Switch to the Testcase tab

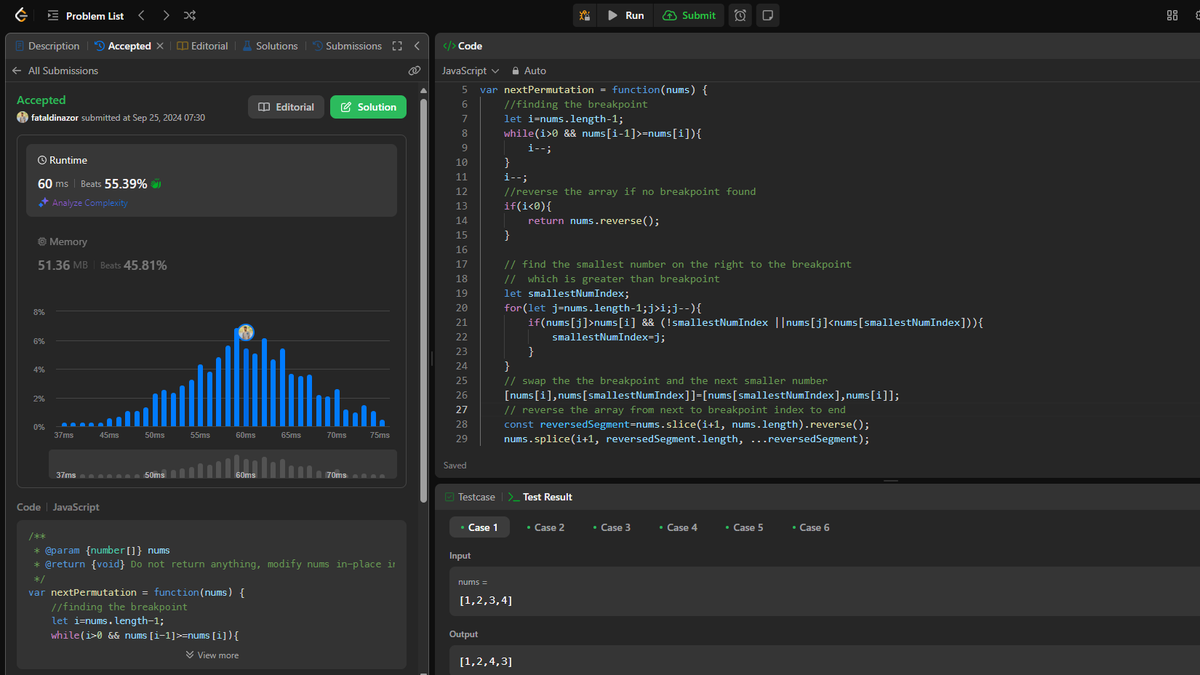pos(470,497)
